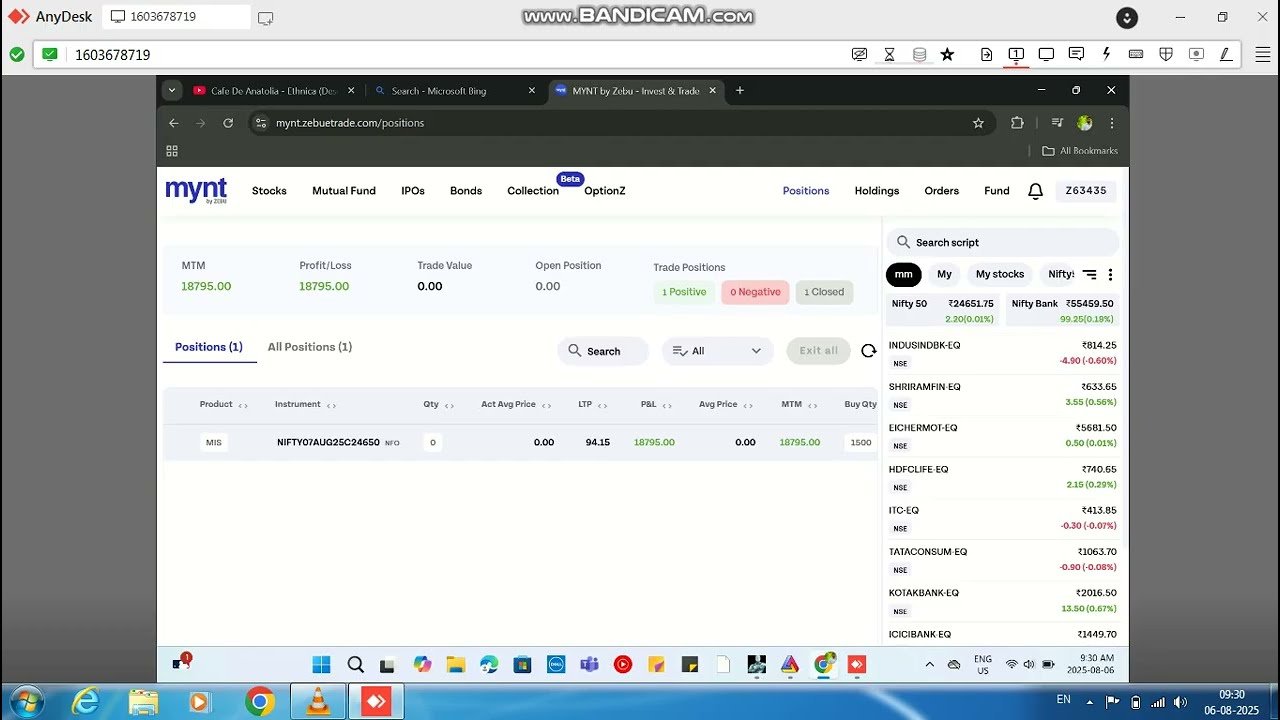Open AnyDesk whiteboard pen icon
This screenshot has width=1280, height=720.
(x=1226, y=54)
